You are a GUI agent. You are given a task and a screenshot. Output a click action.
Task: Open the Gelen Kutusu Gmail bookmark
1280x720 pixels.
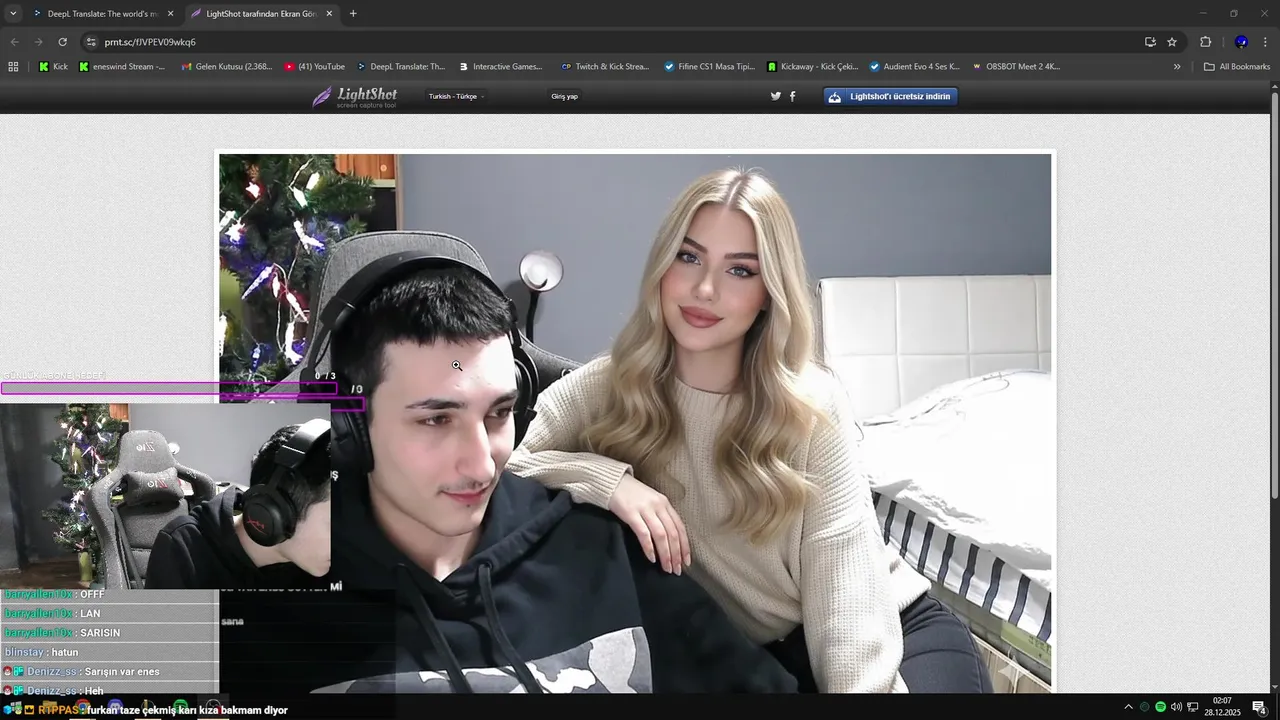(227, 67)
